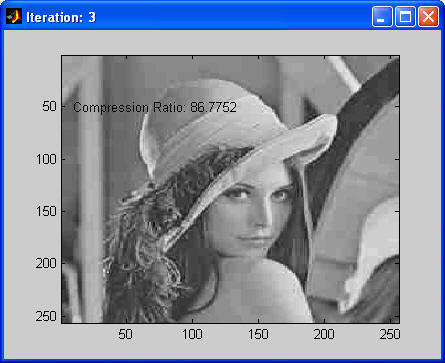Click the x-axis tick label 100
The image size is (445, 363).
click(x=192, y=334)
